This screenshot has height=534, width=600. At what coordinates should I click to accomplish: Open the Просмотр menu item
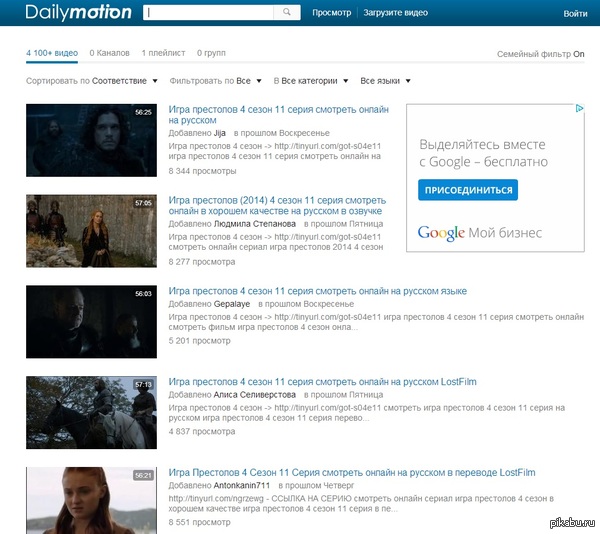[x=331, y=13]
